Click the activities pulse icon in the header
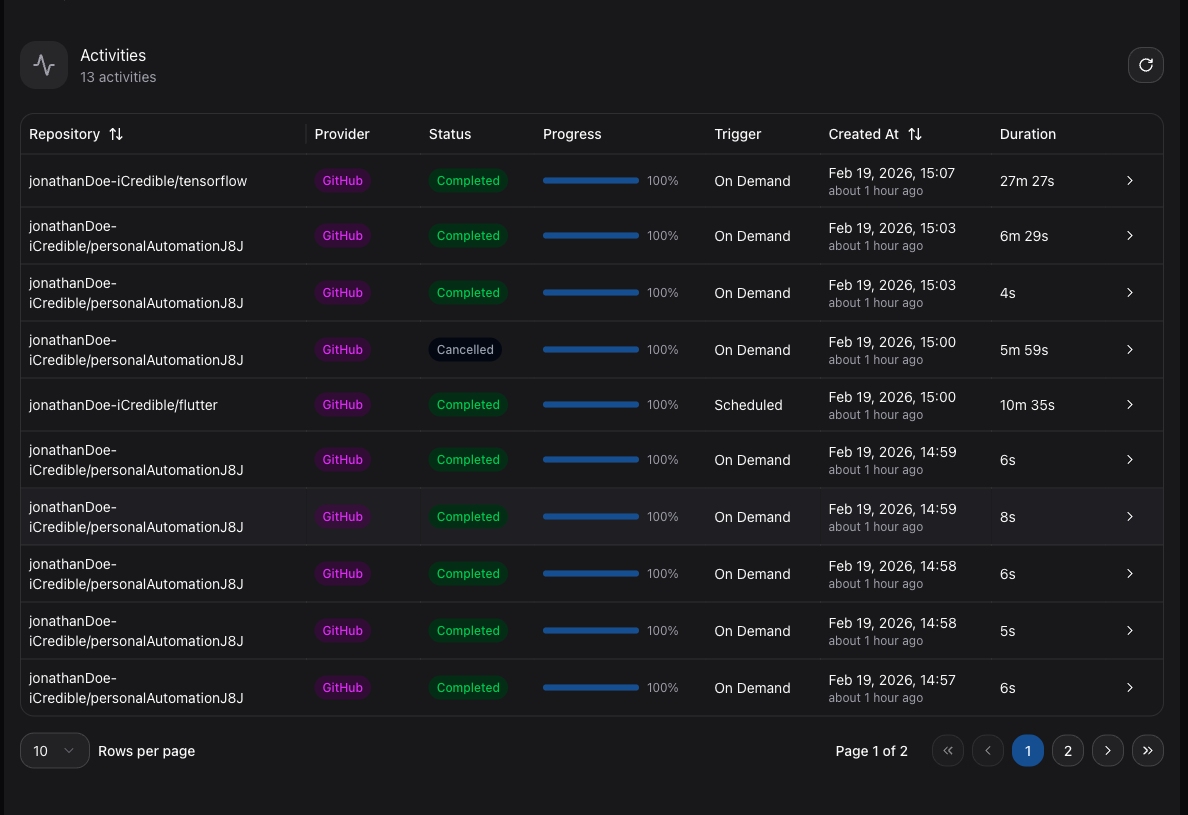The height and width of the screenshot is (815, 1188). [44, 65]
